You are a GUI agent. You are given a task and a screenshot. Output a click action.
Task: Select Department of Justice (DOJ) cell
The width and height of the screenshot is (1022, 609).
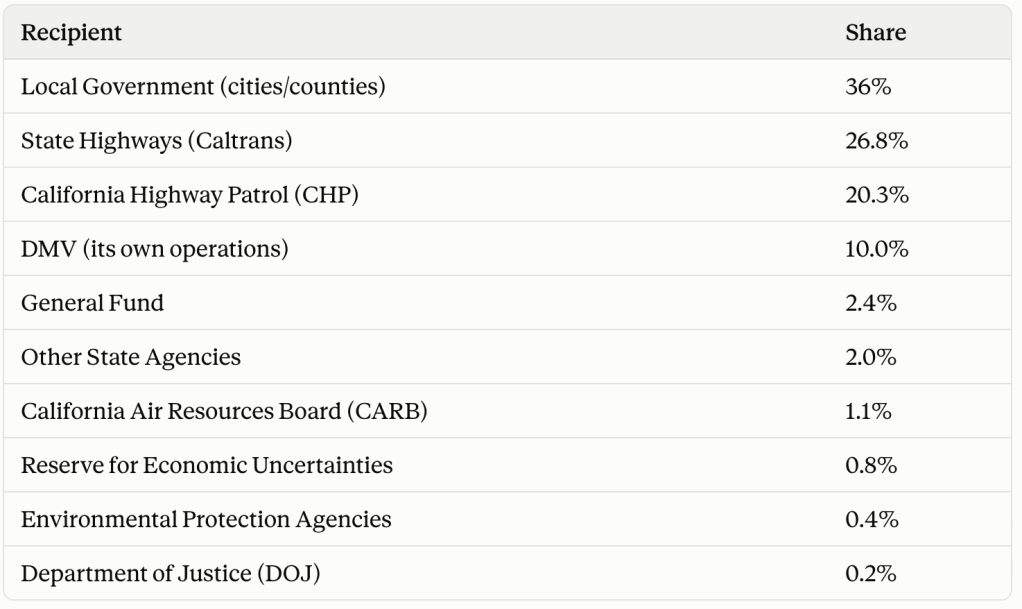171,574
